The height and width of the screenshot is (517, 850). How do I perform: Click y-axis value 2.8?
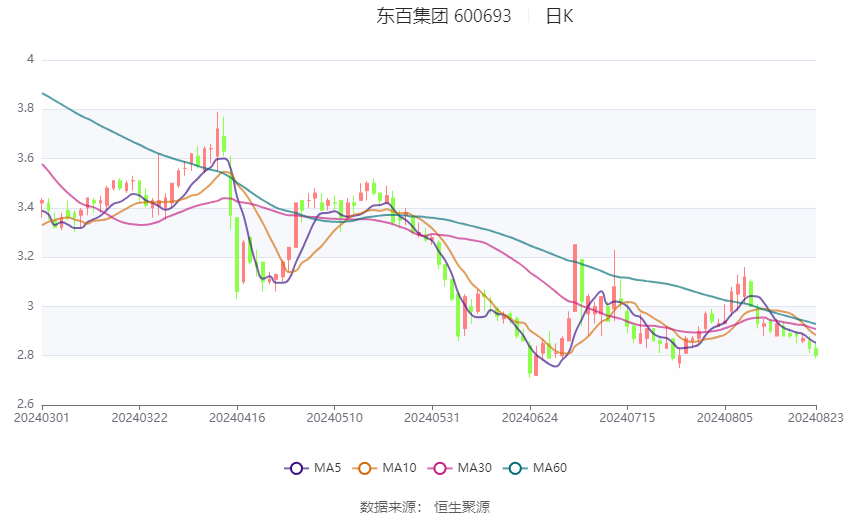(25, 355)
